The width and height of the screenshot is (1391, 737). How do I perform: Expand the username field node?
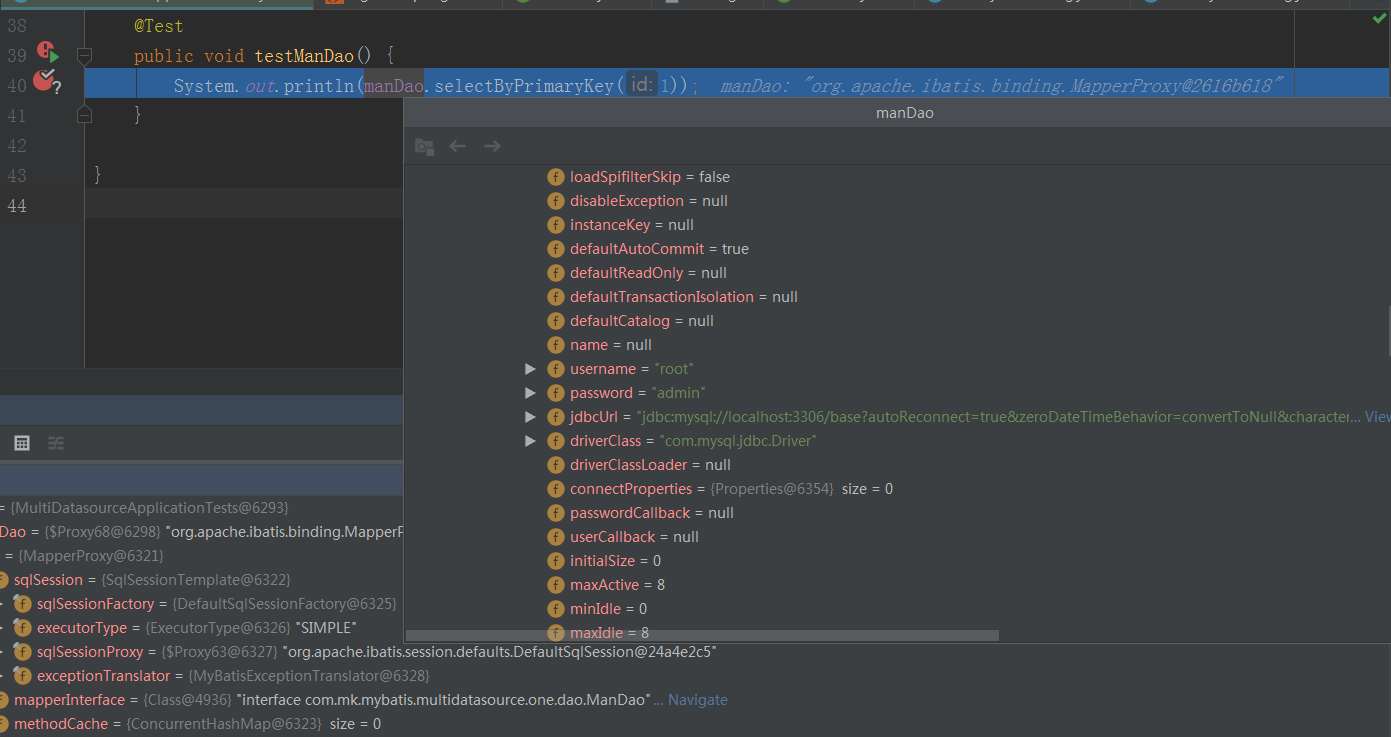click(531, 369)
